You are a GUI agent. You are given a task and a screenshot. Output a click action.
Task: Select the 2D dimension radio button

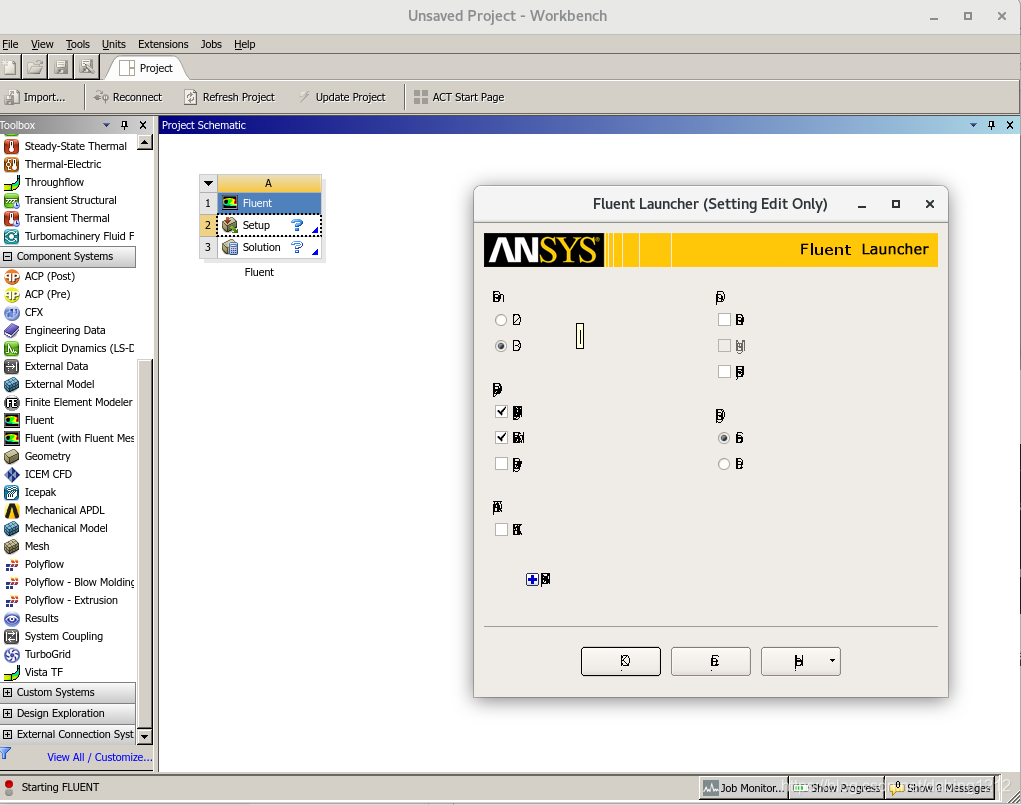pos(501,321)
